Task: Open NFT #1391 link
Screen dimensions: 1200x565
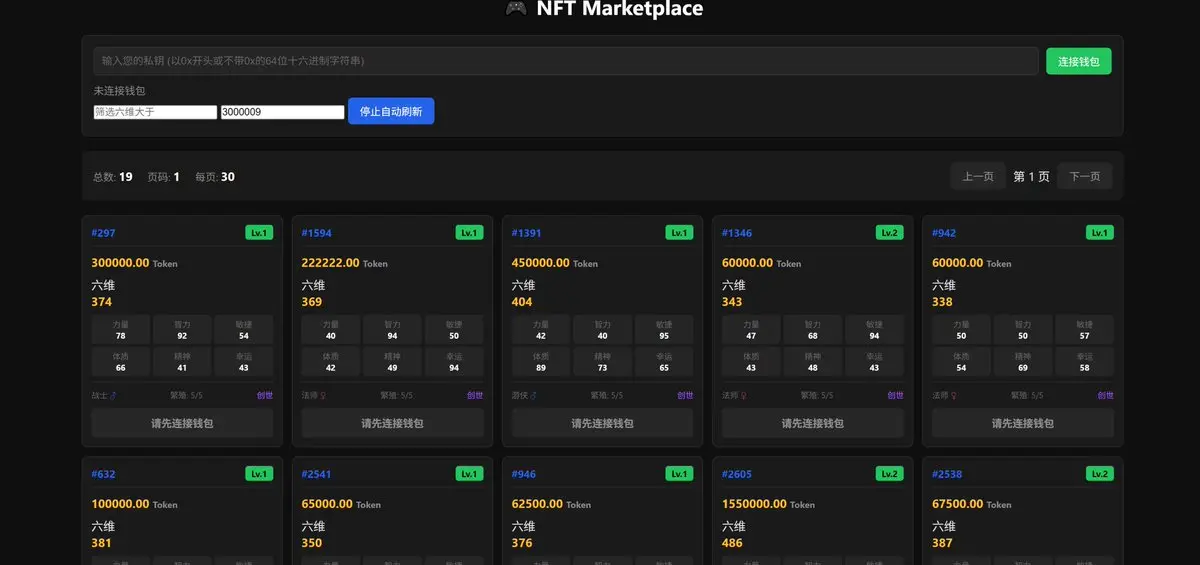Action: pos(526,233)
